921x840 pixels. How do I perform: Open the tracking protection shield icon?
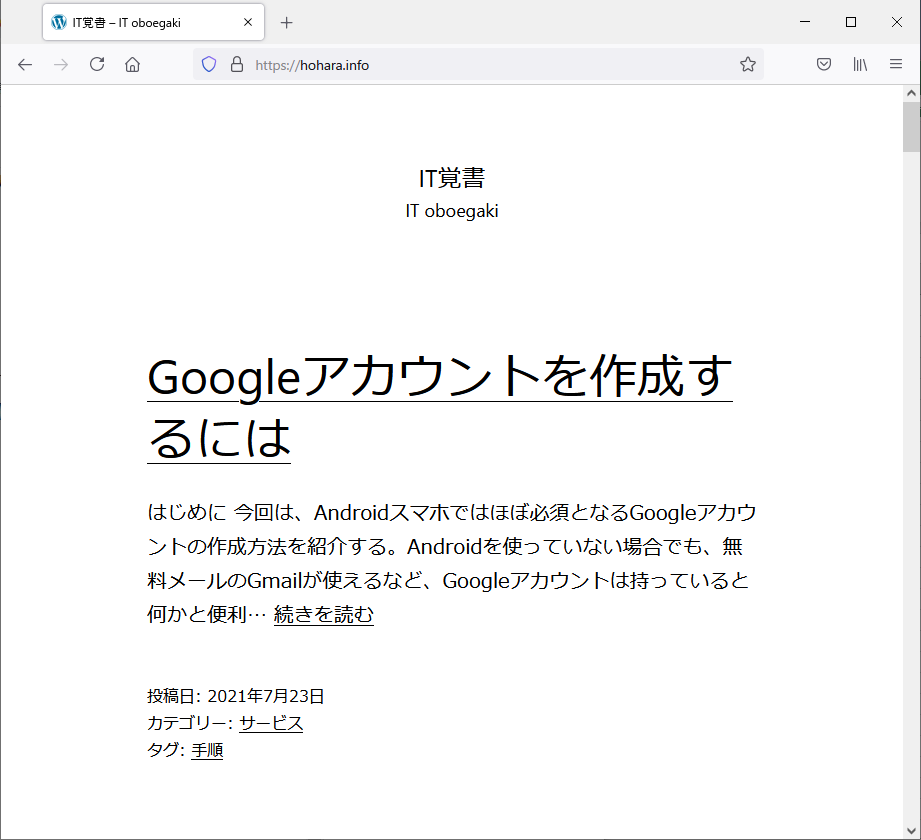click(209, 65)
